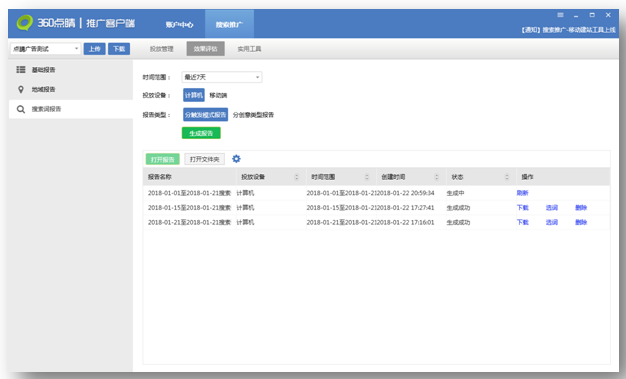Screen dimensions: 626x379
Task: Click the 360点睛 green logo
Action: [24, 23]
